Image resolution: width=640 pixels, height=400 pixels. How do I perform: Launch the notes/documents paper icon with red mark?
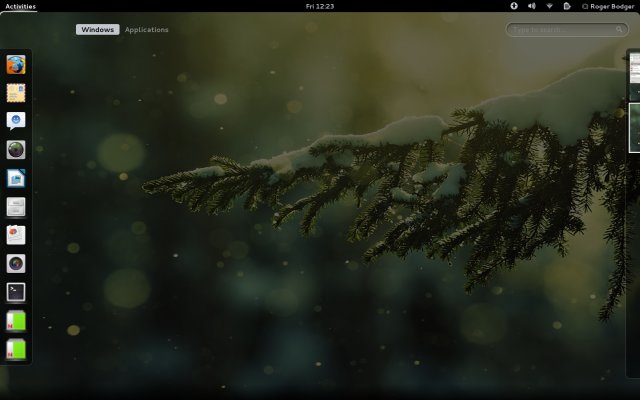click(x=16, y=235)
